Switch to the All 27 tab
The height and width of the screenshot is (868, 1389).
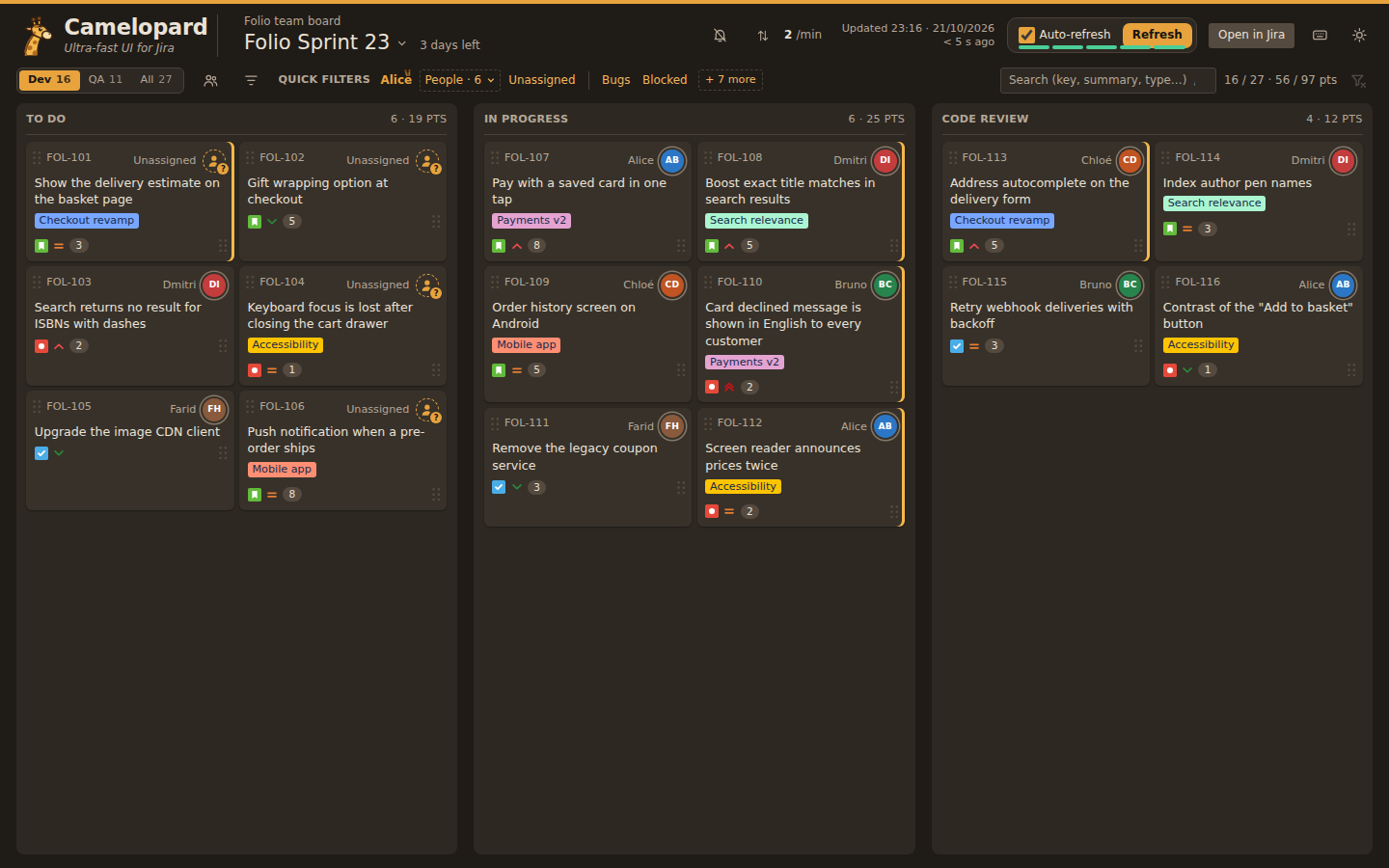[156, 80]
